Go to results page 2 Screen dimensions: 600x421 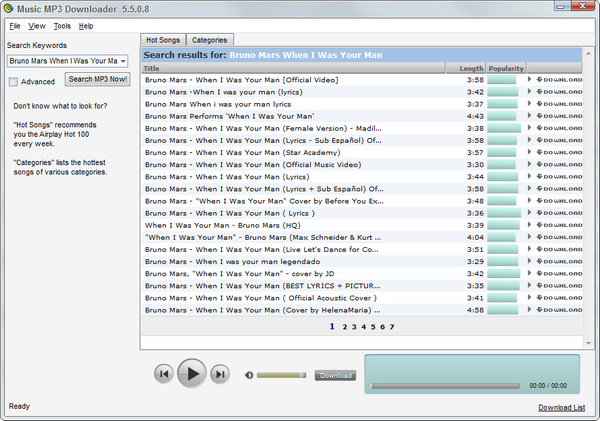point(345,327)
